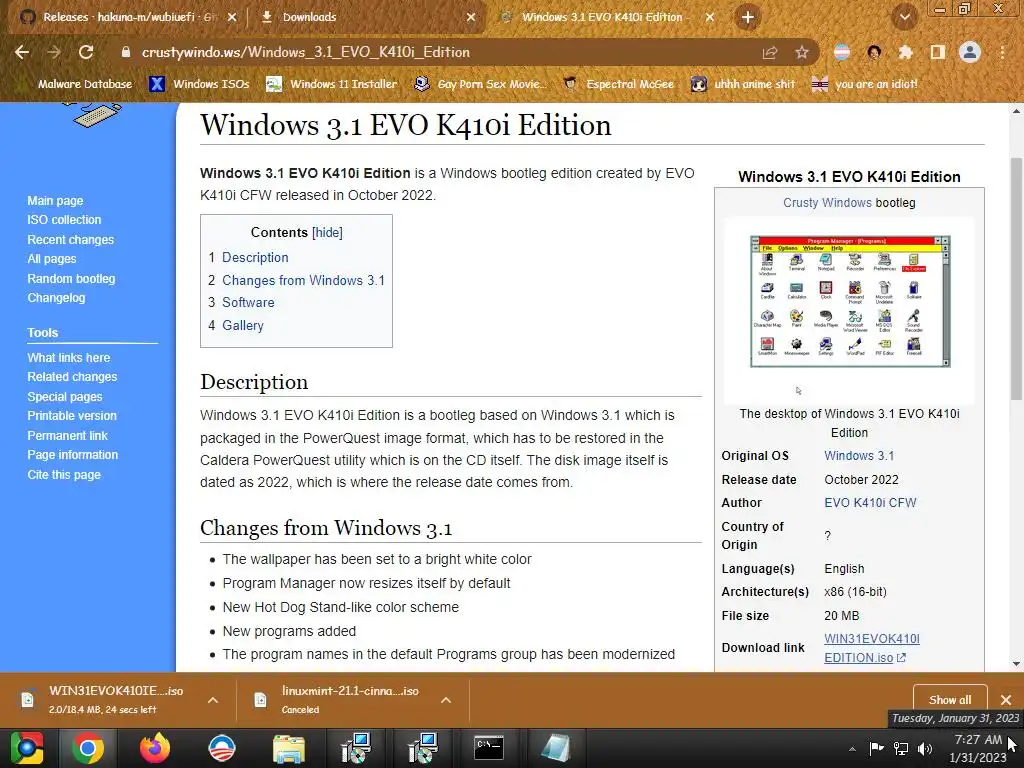1024x768 pixels.
Task: Open Permanent link tool link
Action: pos(67,436)
